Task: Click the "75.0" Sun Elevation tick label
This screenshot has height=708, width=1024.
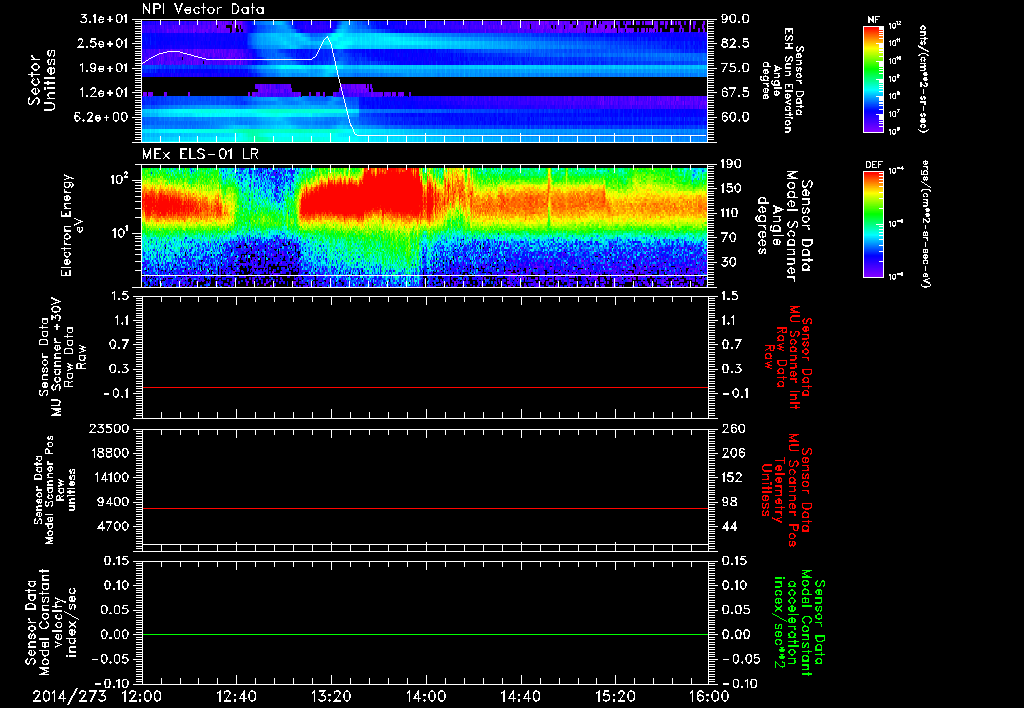Action: (x=735, y=68)
